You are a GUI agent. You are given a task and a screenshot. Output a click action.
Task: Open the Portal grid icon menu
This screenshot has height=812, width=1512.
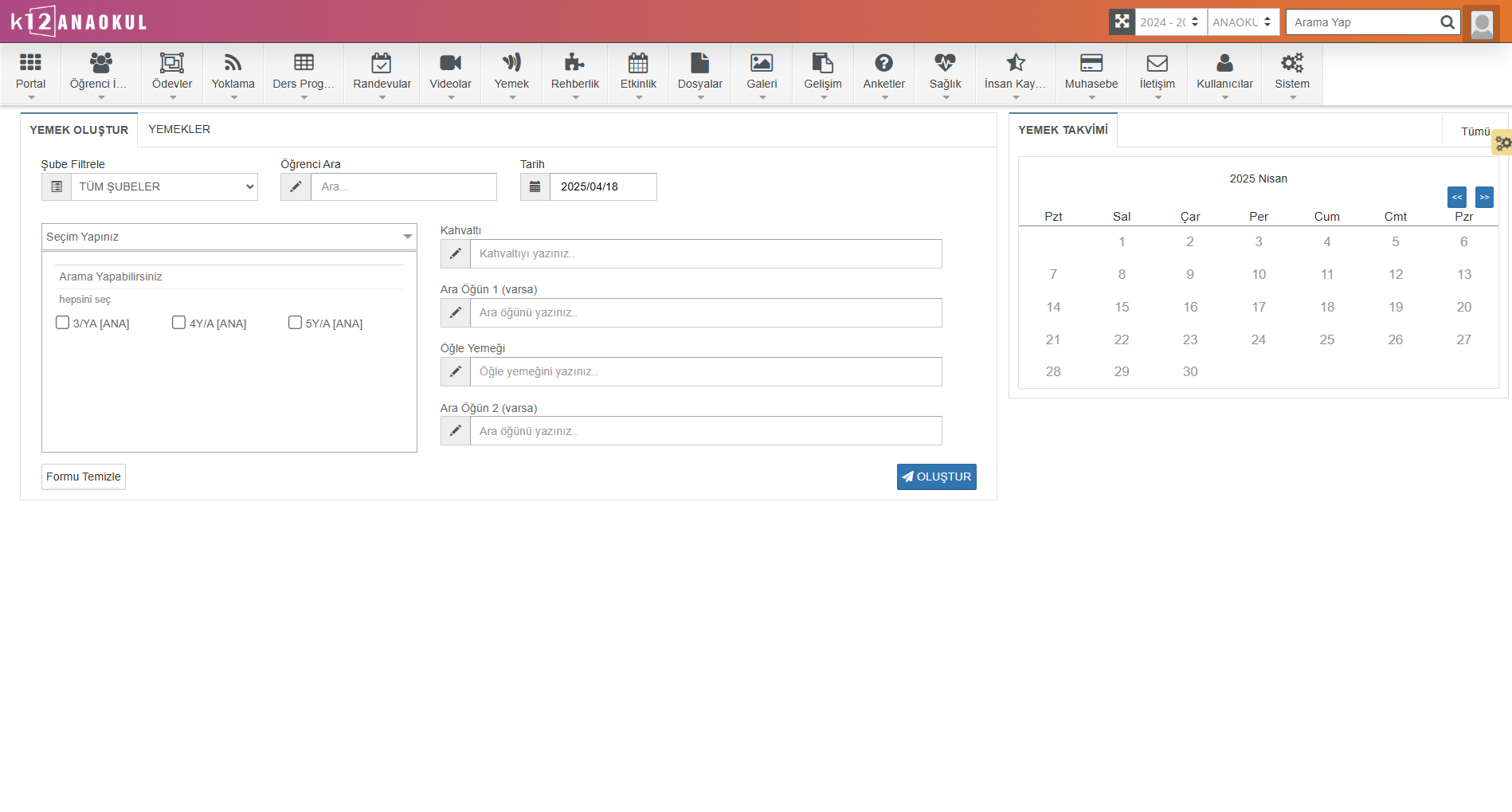point(30,62)
